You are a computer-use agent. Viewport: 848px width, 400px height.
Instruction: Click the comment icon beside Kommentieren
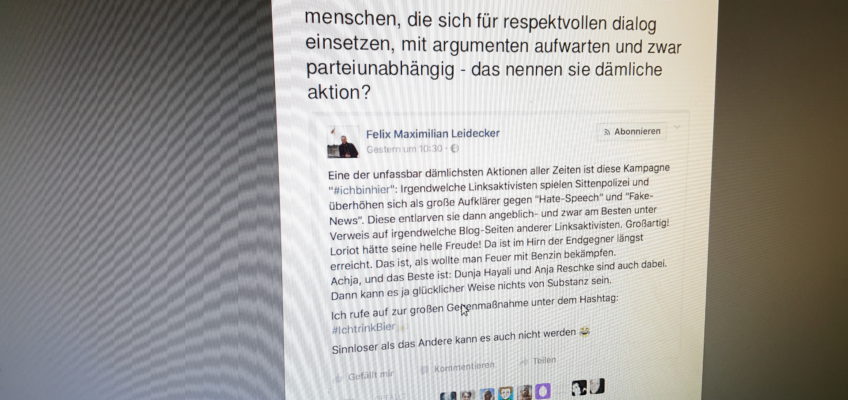tap(425, 370)
